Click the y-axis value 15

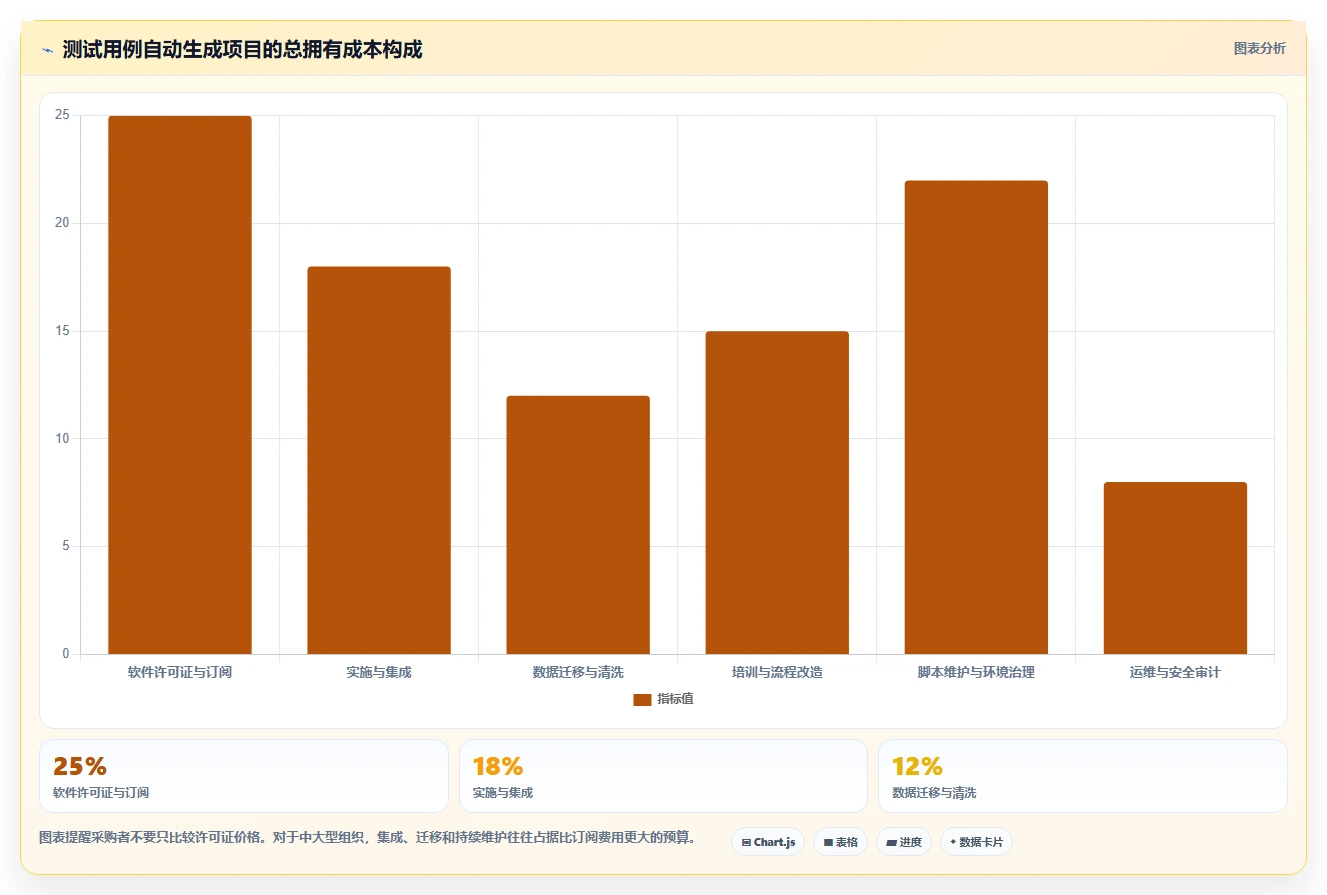[x=62, y=331]
